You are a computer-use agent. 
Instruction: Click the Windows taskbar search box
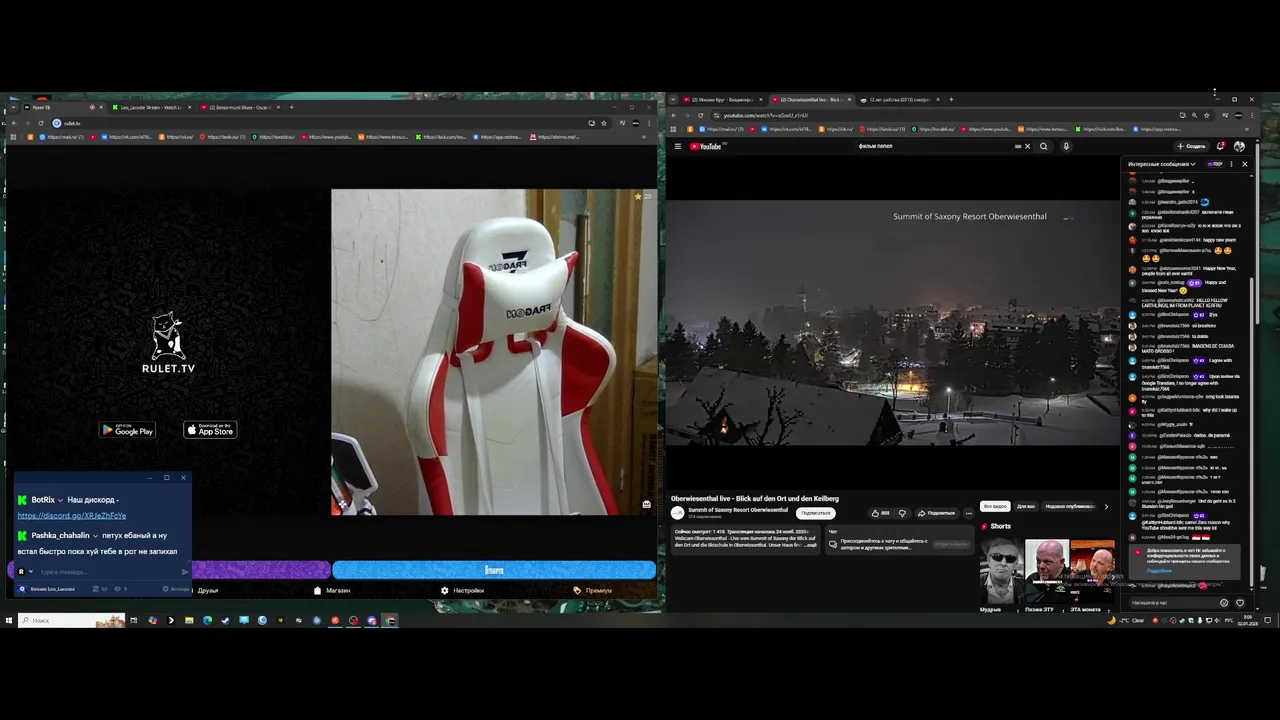tap(70, 620)
